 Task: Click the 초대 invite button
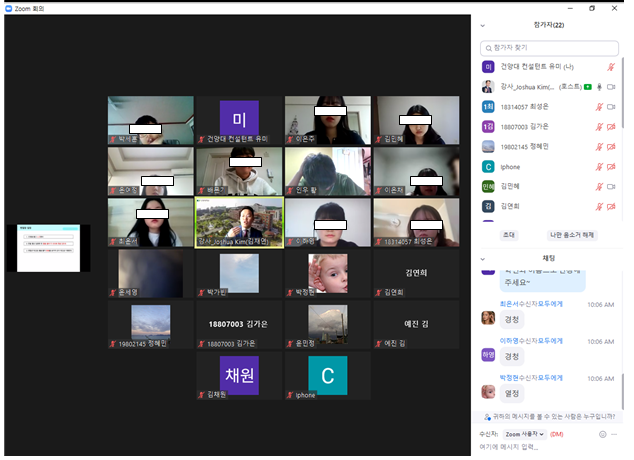[508, 234]
